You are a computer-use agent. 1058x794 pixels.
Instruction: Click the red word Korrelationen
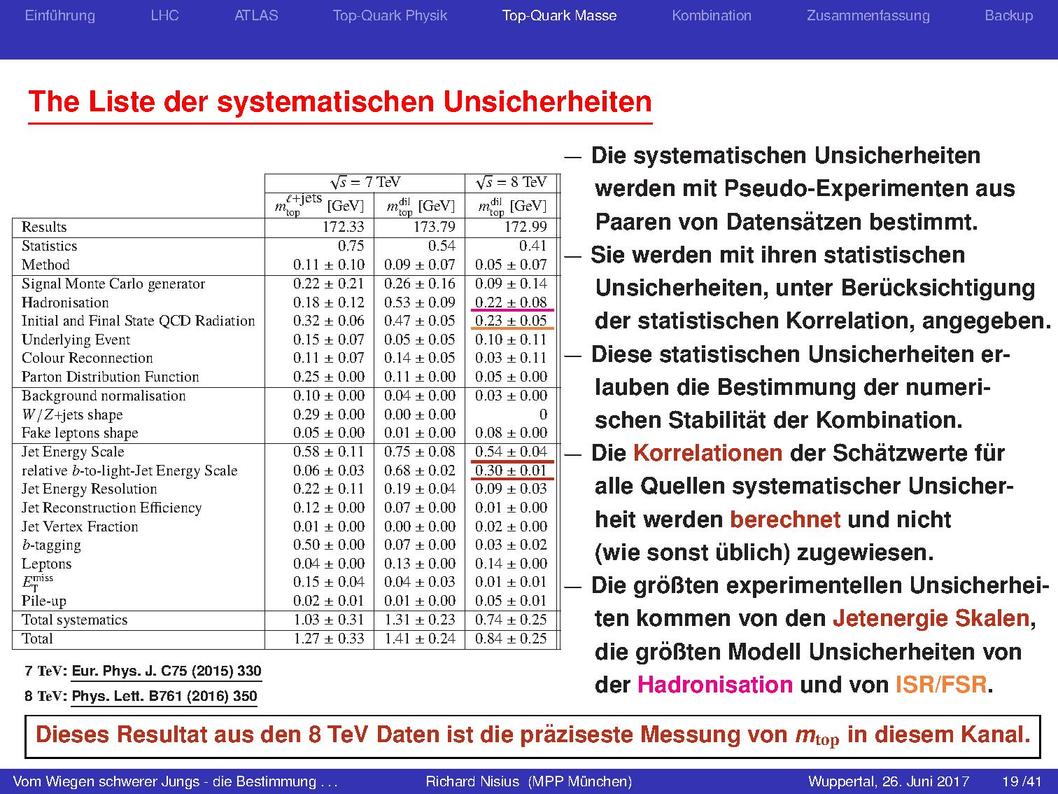click(708, 453)
